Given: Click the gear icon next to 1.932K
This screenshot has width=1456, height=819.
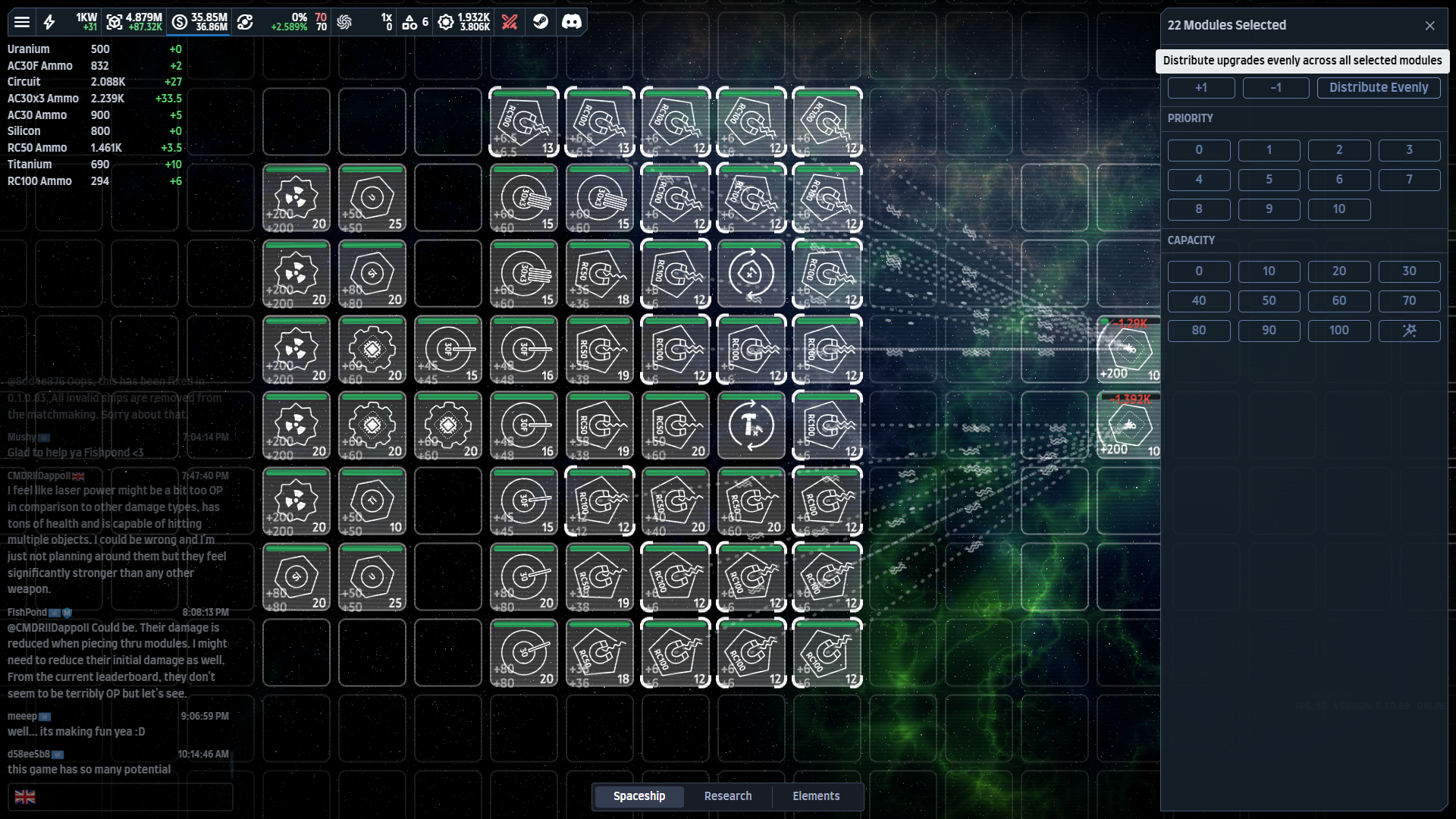Looking at the screenshot, I should (x=446, y=22).
